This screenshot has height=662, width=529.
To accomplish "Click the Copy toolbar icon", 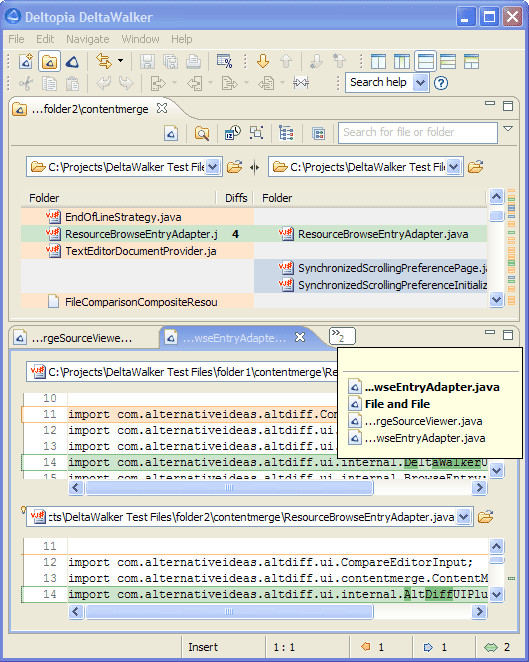I will 49,84.
